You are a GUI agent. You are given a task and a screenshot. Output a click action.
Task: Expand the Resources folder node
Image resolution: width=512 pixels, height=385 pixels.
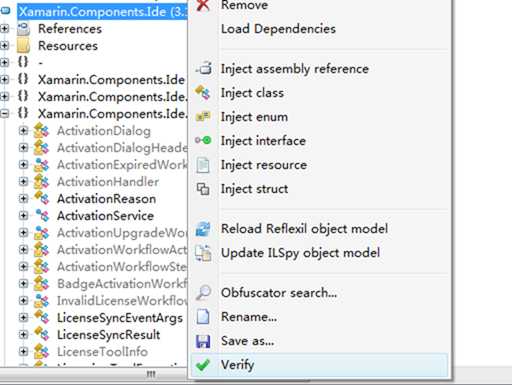4,45
